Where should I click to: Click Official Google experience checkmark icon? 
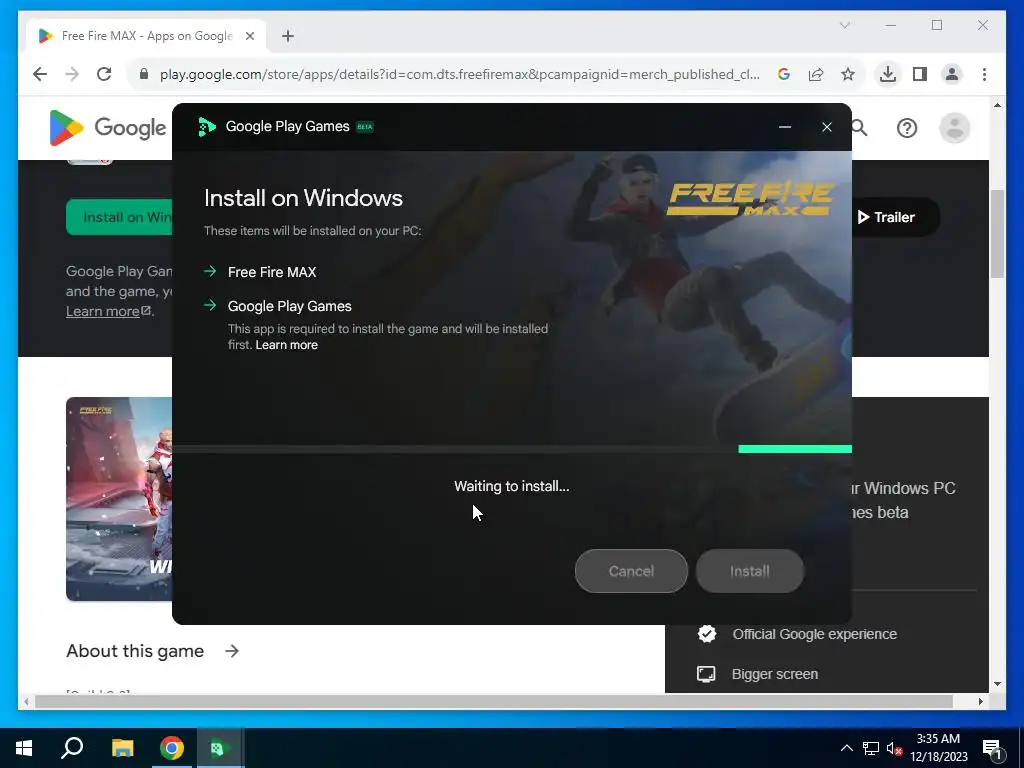707,633
